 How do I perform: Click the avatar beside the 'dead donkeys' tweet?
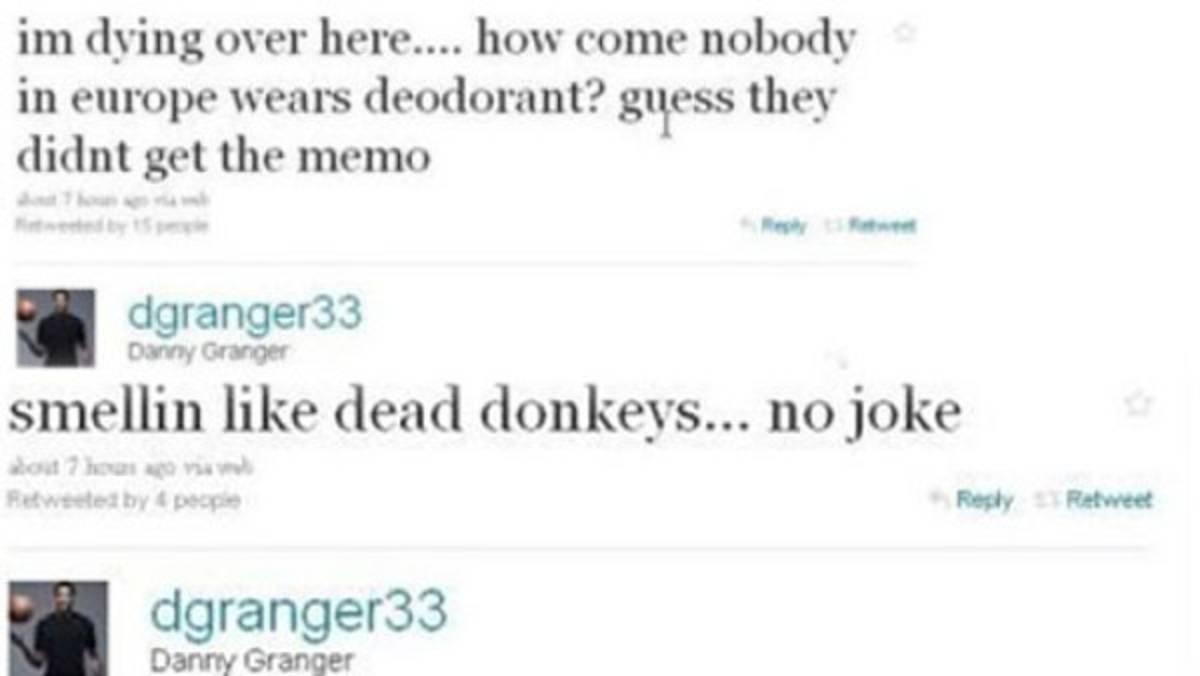click(59, 326)
